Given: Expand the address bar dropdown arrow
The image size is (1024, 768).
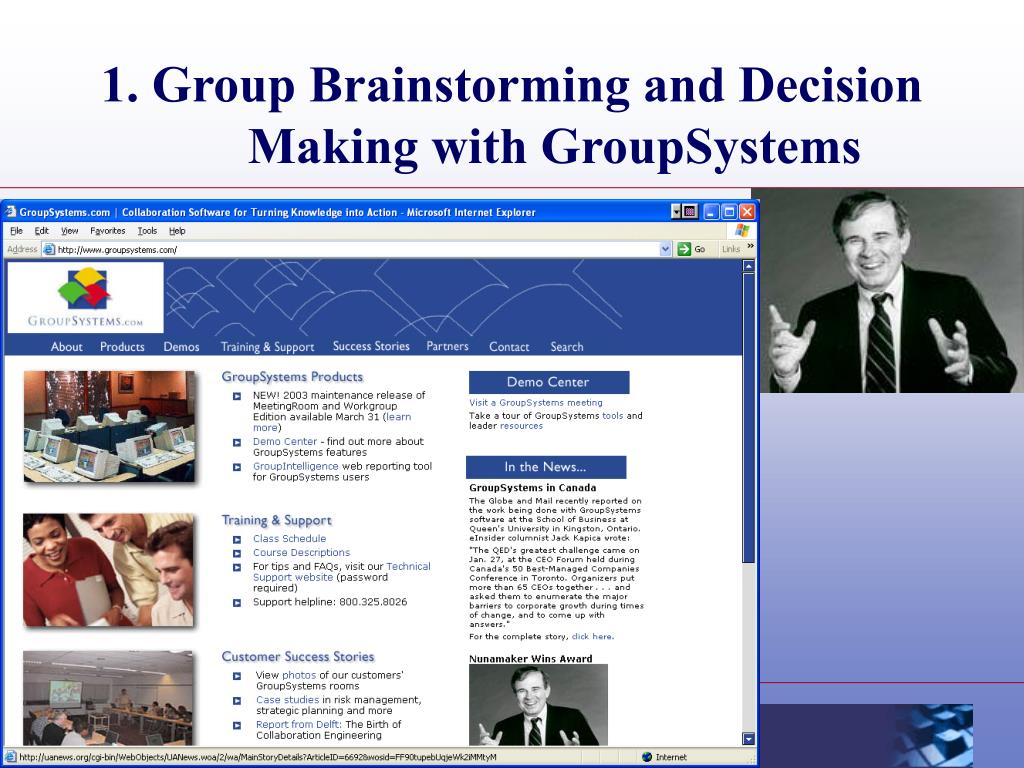Looking at the screenshot, I should coord(665,249).
